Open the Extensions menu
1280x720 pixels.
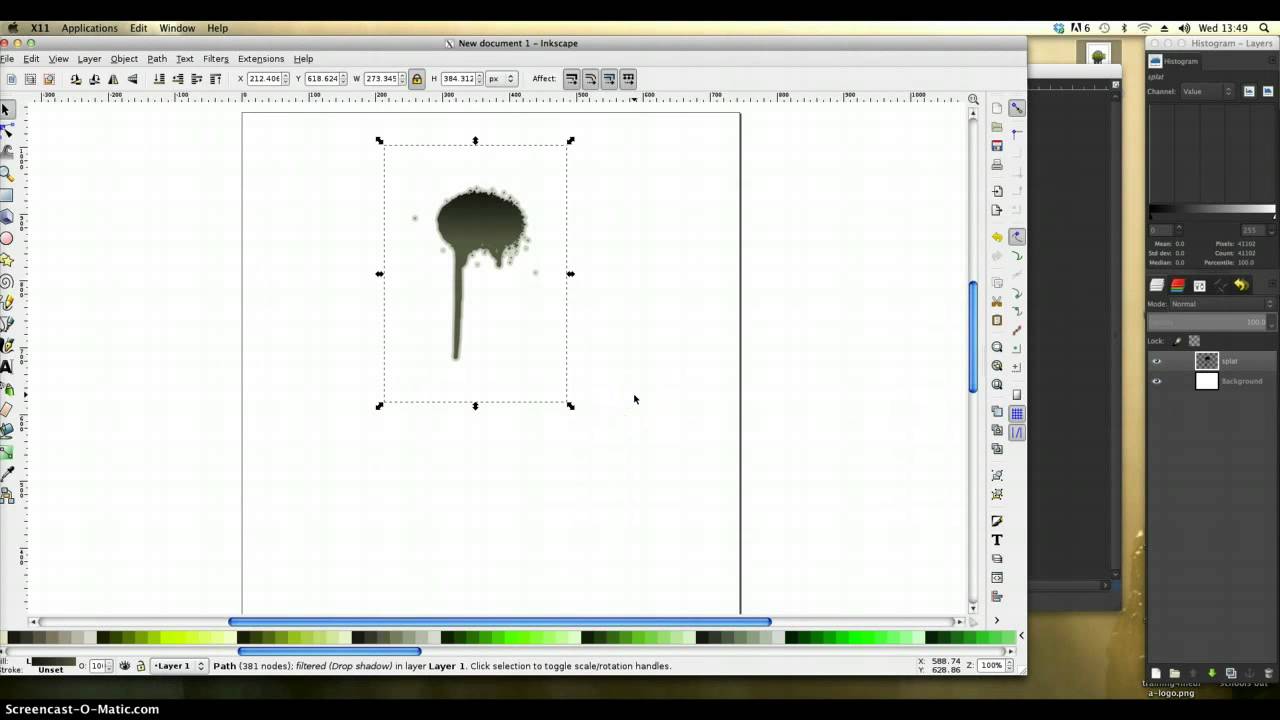(261, 59)
